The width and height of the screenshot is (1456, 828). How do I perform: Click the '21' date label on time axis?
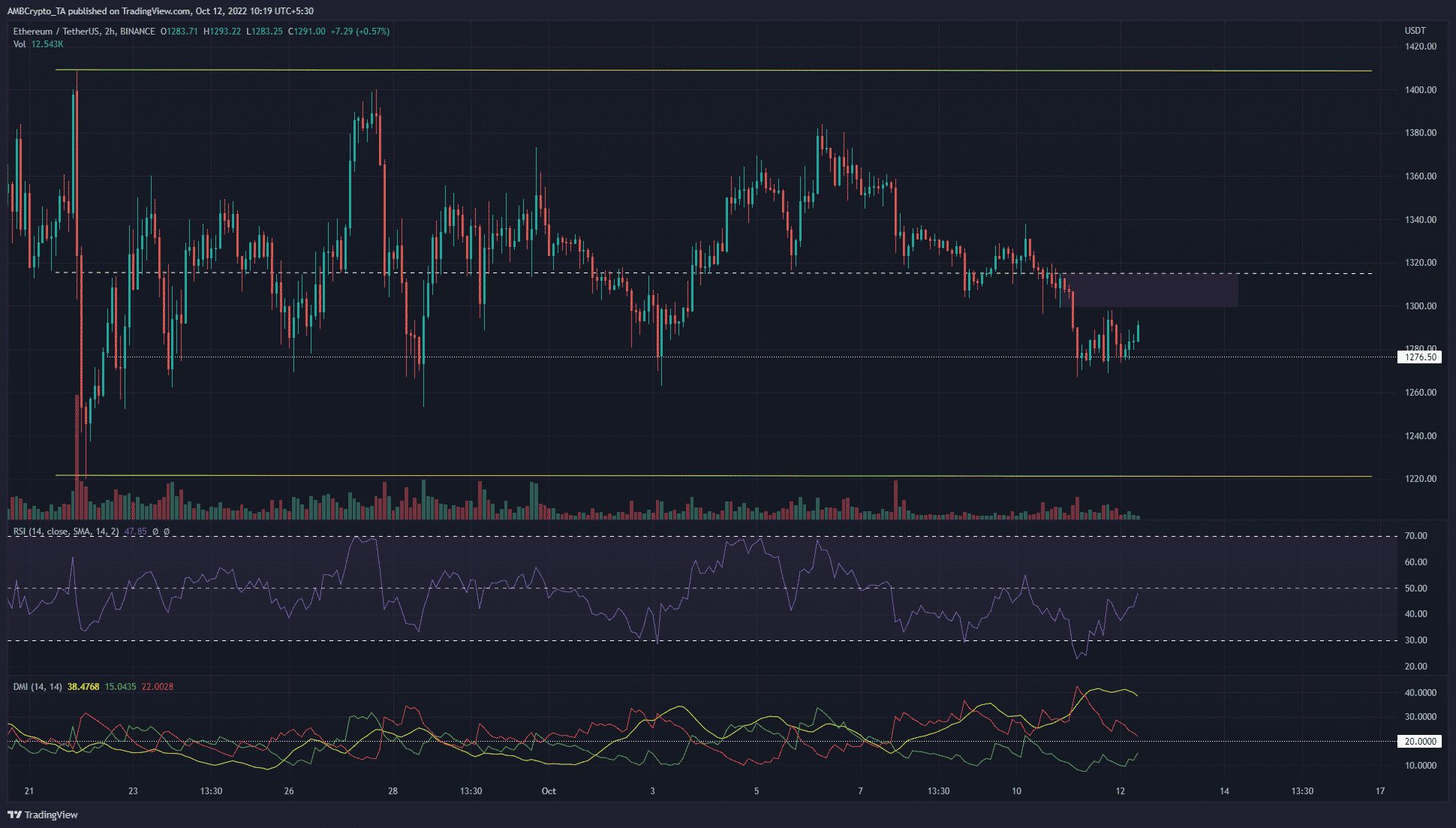29,791
